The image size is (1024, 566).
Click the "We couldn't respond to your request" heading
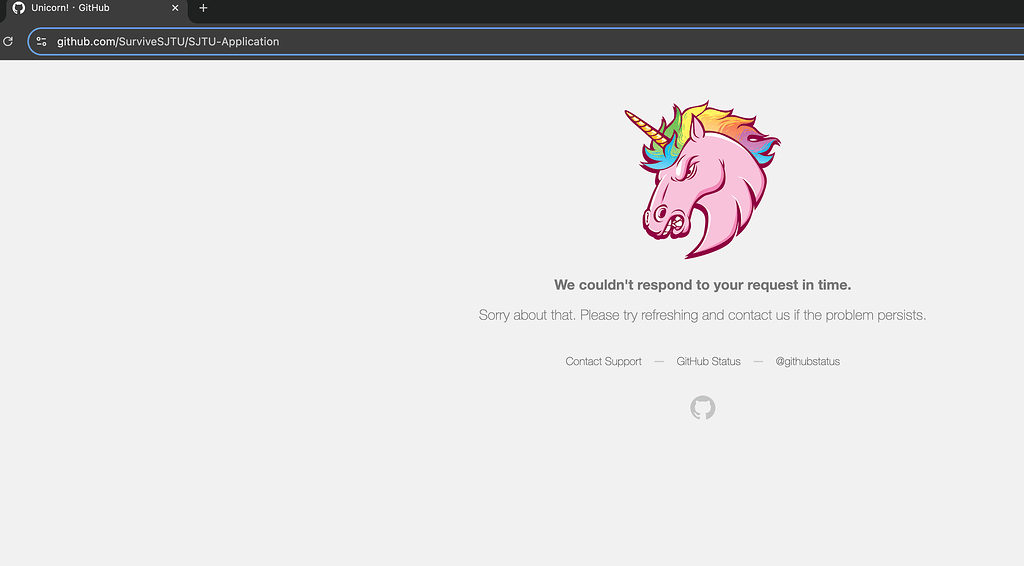(x=703, y=285)
